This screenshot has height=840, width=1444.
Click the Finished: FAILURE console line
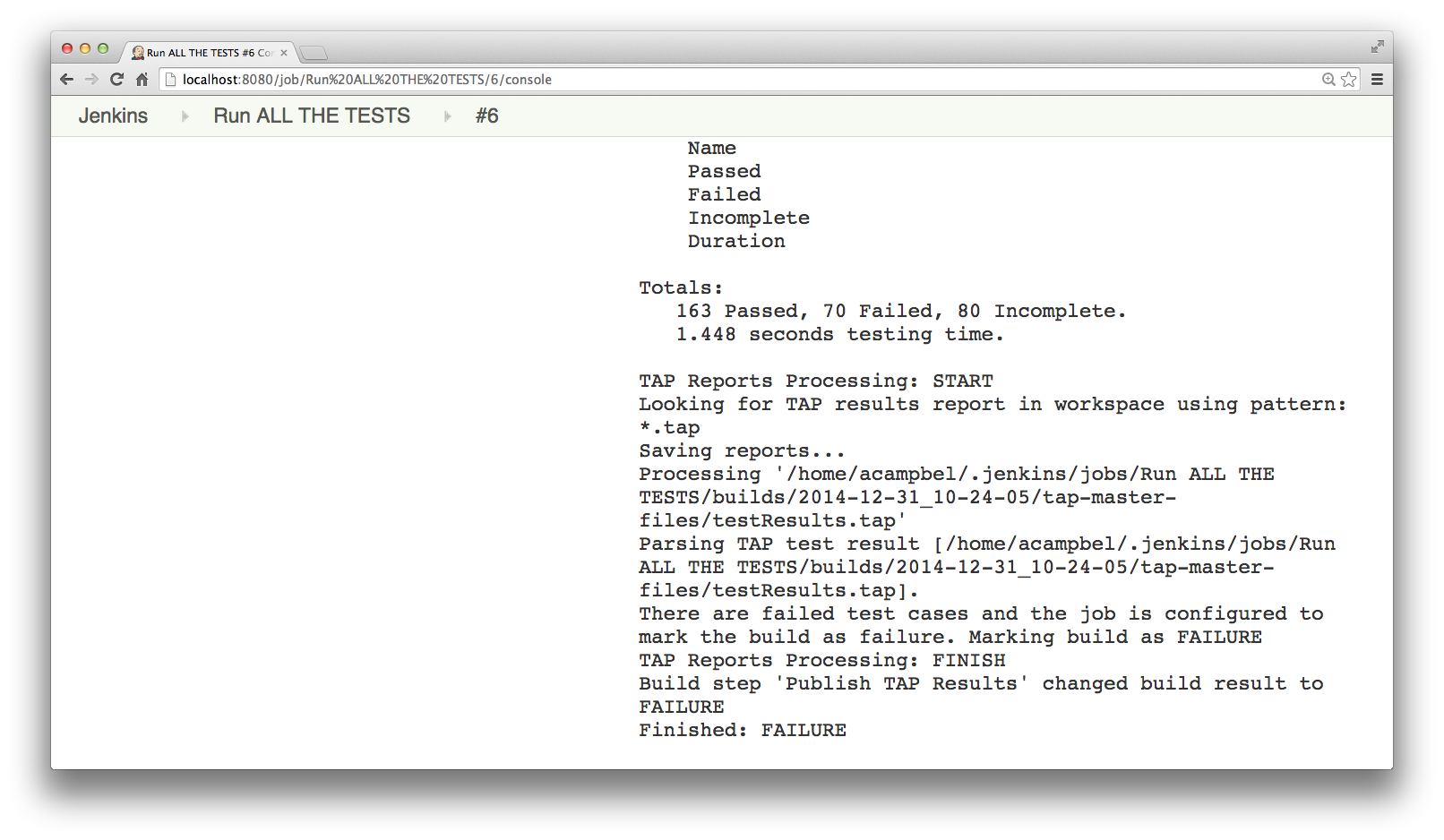(x=743, y=730)
